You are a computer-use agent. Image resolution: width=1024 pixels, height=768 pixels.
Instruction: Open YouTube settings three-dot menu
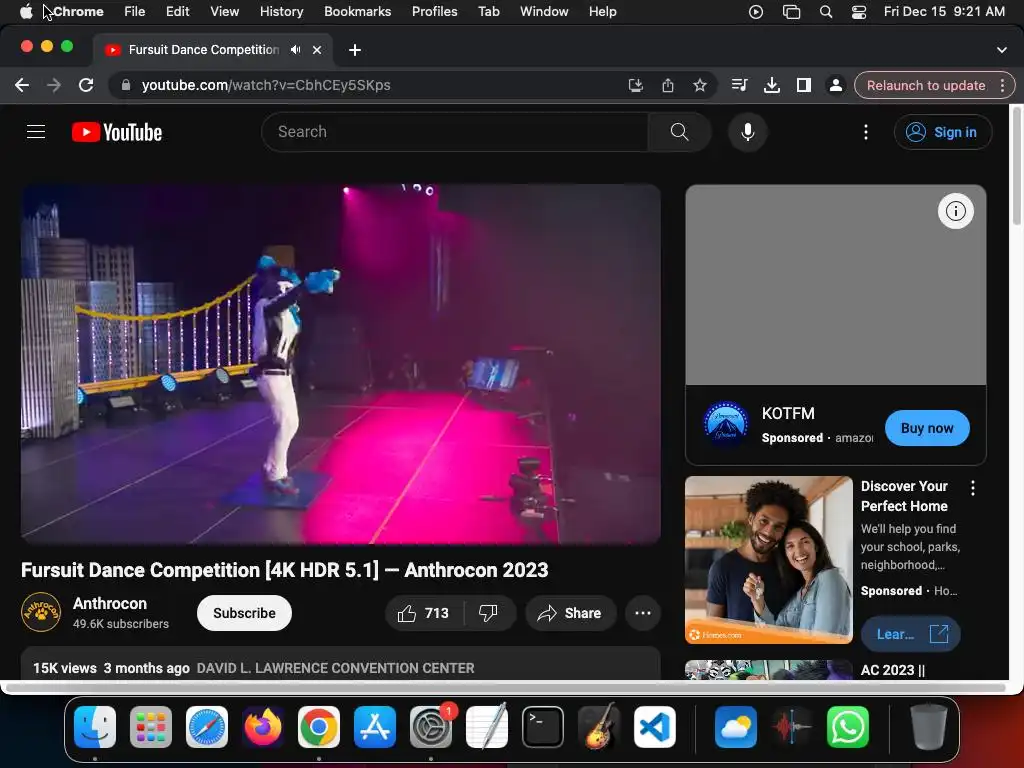pyautogui.click(x=866, y=132)
